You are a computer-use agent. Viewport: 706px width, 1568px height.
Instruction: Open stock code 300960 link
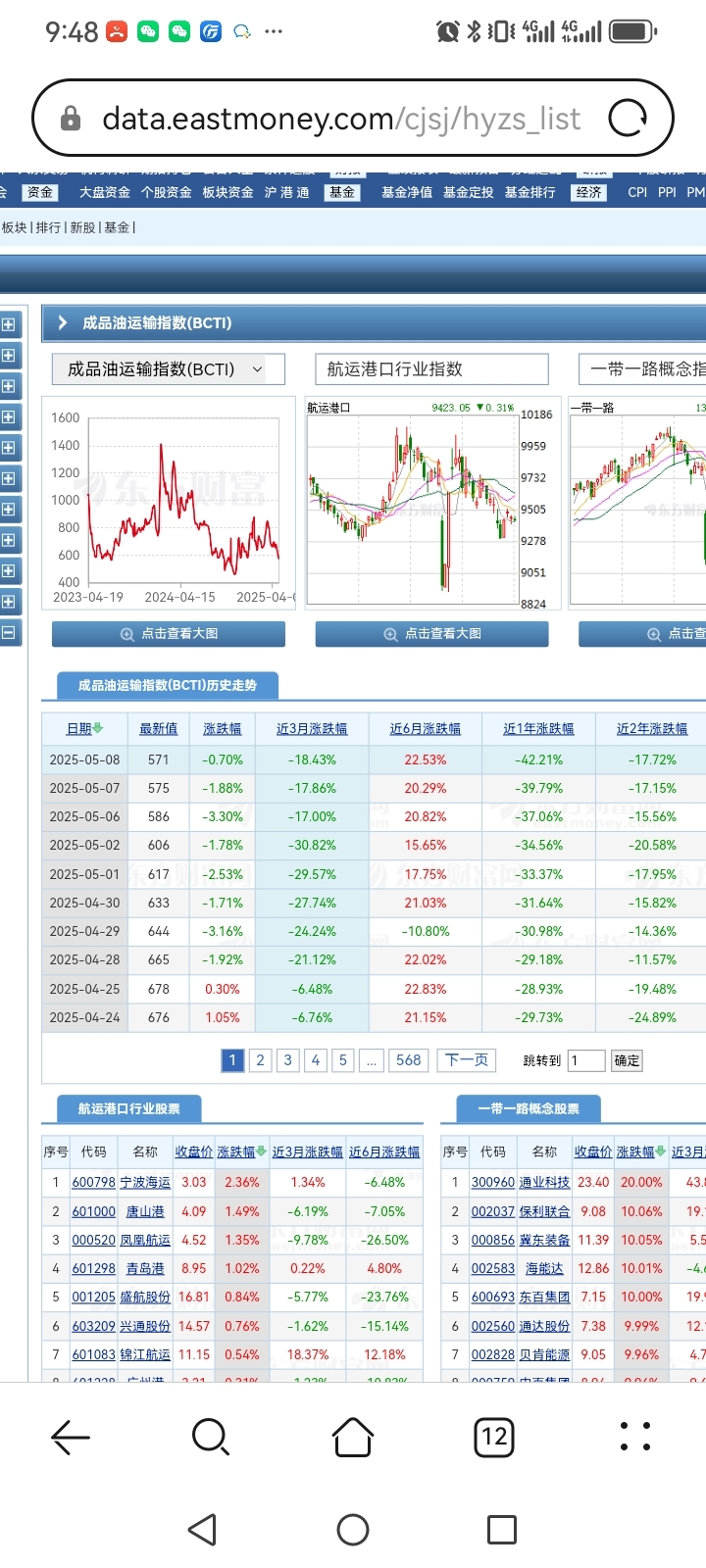point(493,1183)
